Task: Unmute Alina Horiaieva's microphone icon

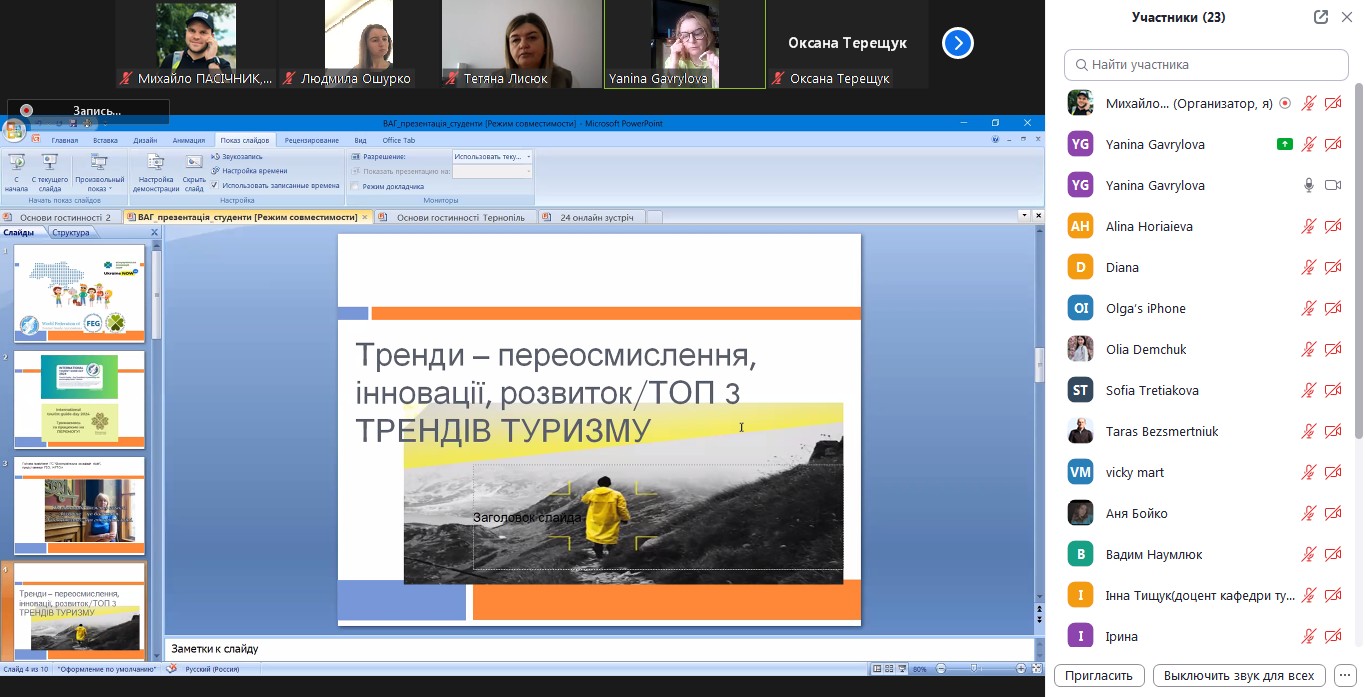Action: coord(1308,227)
